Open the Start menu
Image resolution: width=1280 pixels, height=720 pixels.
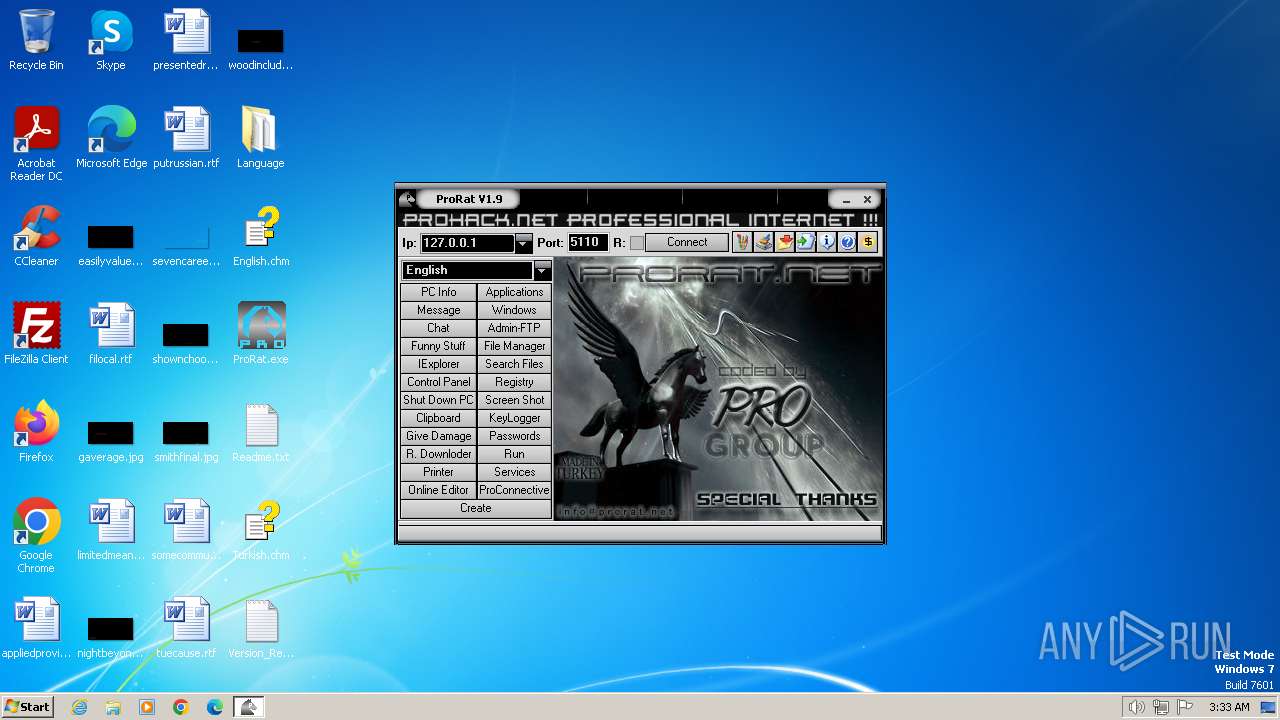(x=27, y=706)
